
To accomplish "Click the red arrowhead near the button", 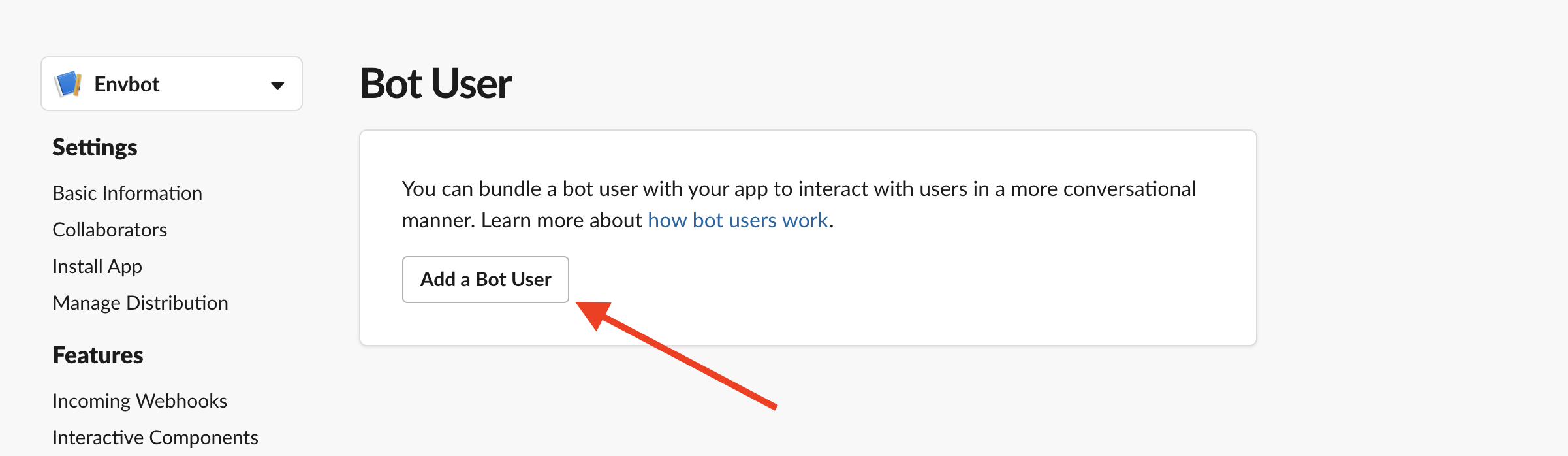I will tap(594, 313).
